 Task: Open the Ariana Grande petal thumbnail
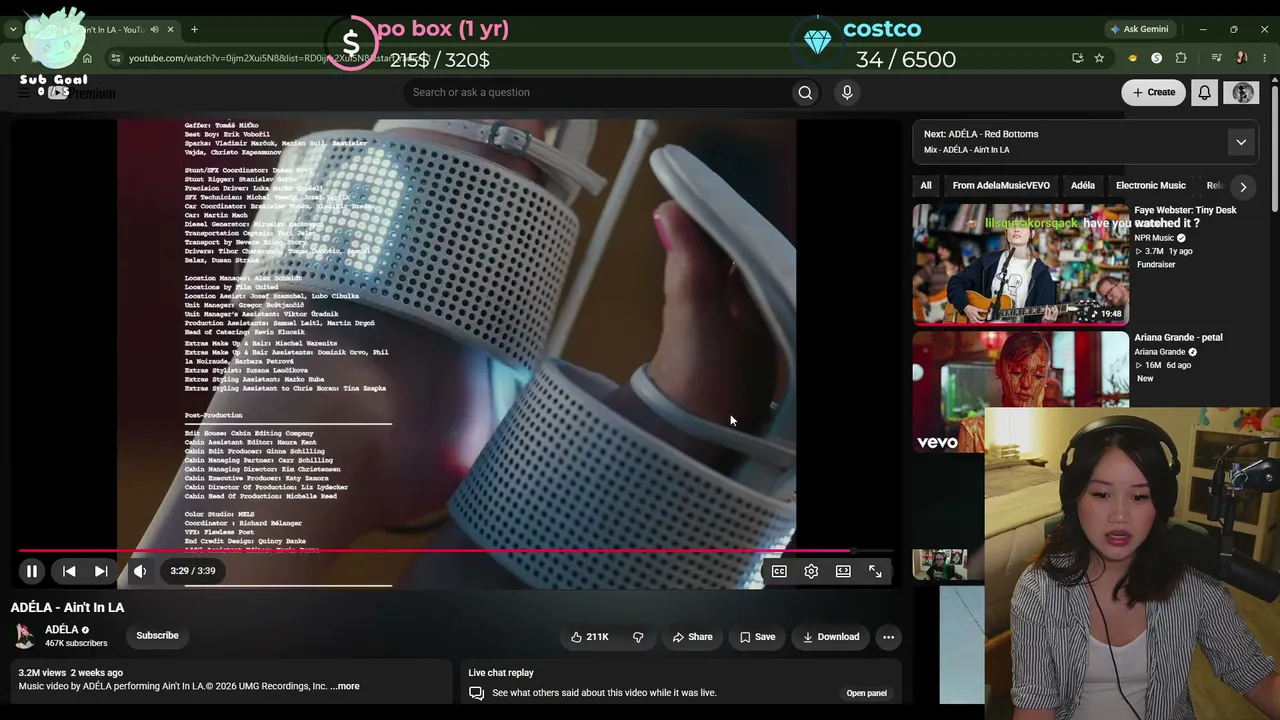(1020, 392)
